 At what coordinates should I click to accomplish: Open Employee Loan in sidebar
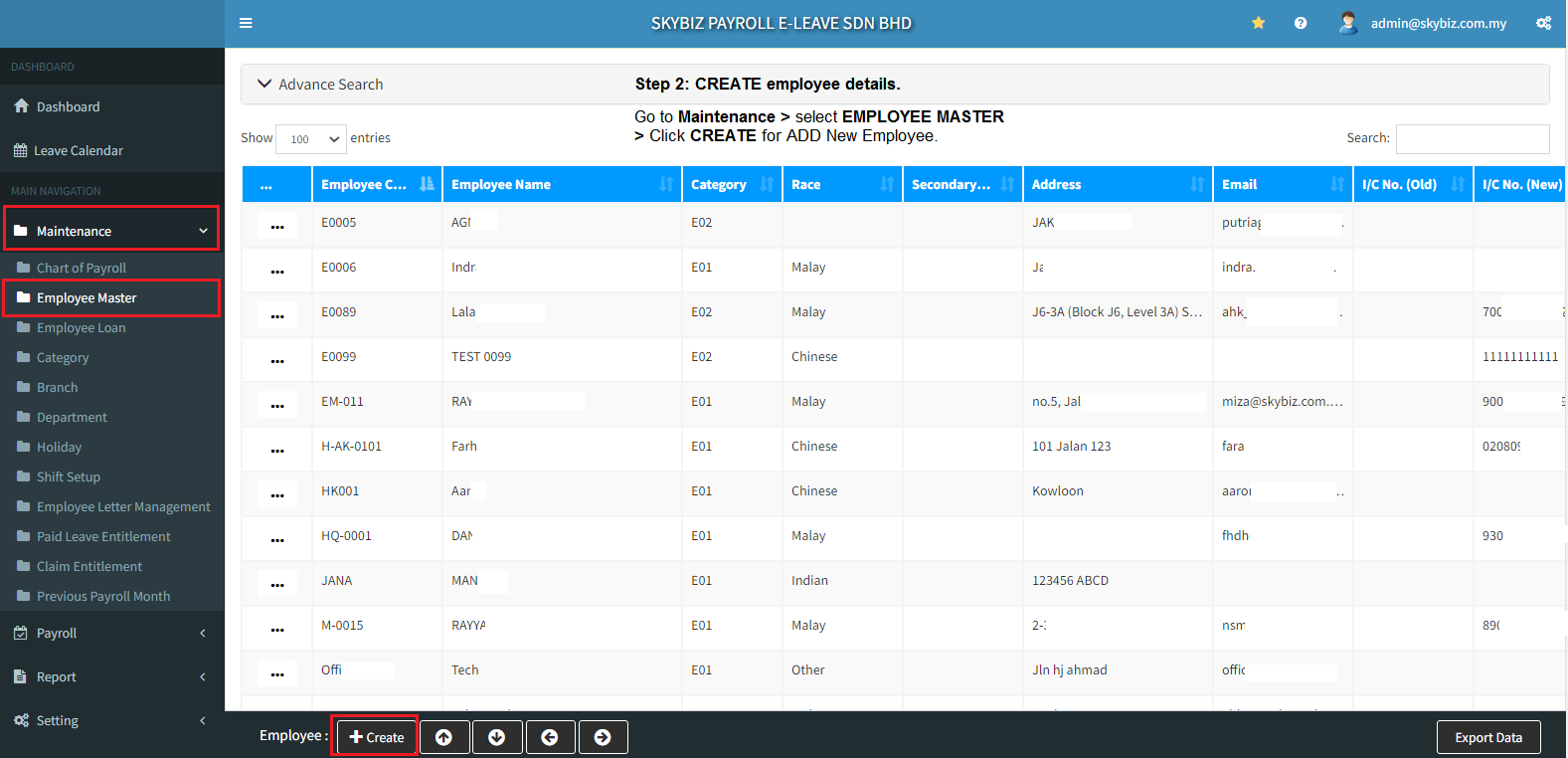pos(81,327)
